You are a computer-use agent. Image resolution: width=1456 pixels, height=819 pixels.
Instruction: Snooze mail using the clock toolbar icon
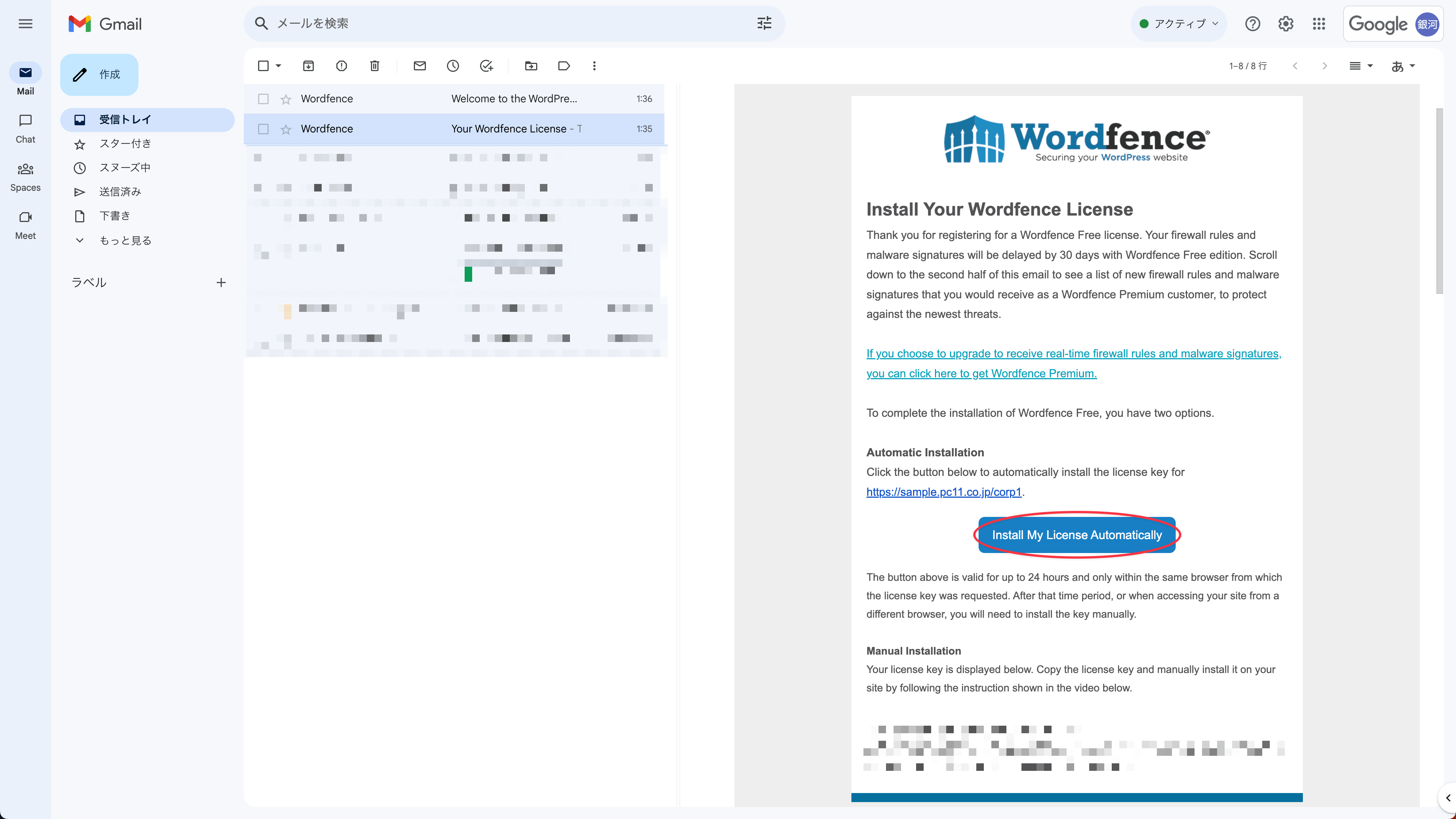(x=453, y=66)
